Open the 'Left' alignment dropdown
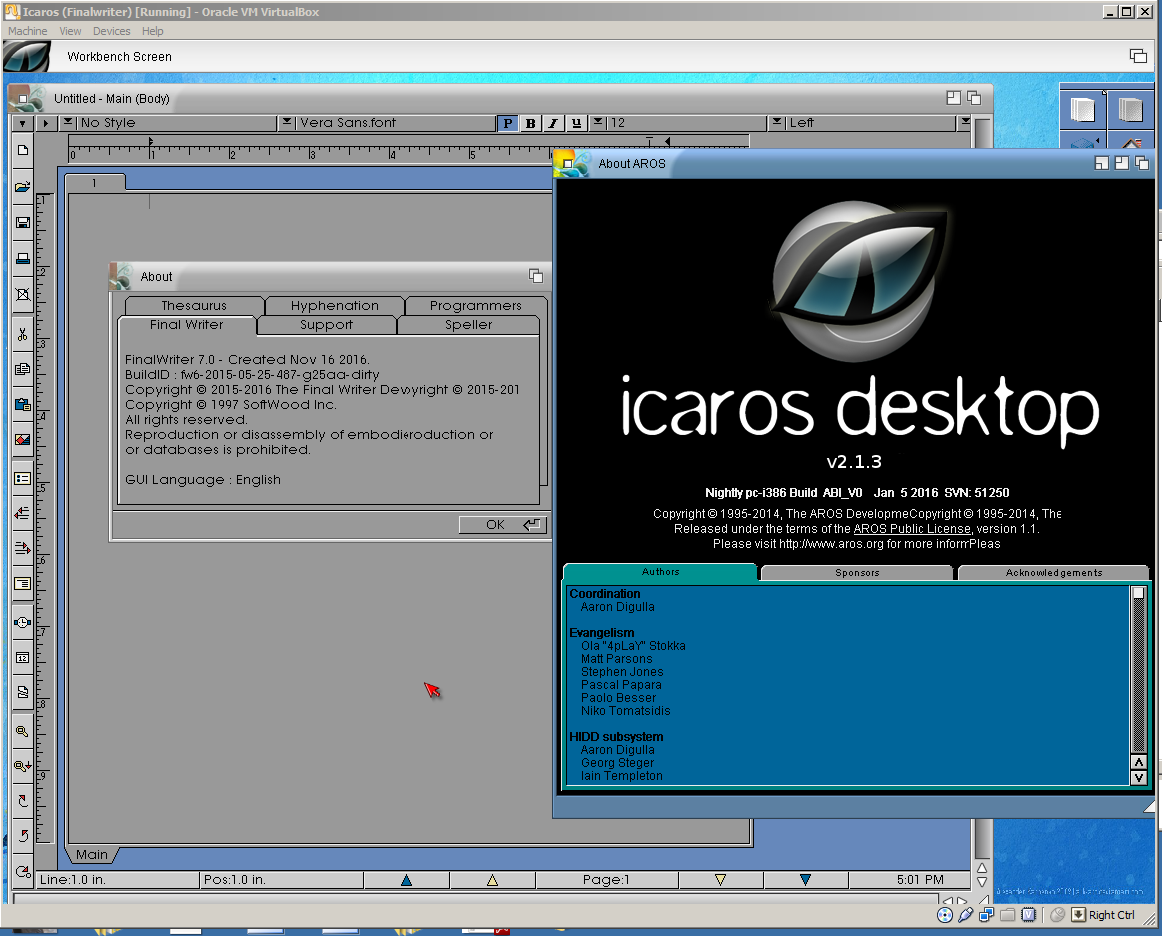Screen dimensions: 1162x936 pyautogui.click(x=863, y=123)
